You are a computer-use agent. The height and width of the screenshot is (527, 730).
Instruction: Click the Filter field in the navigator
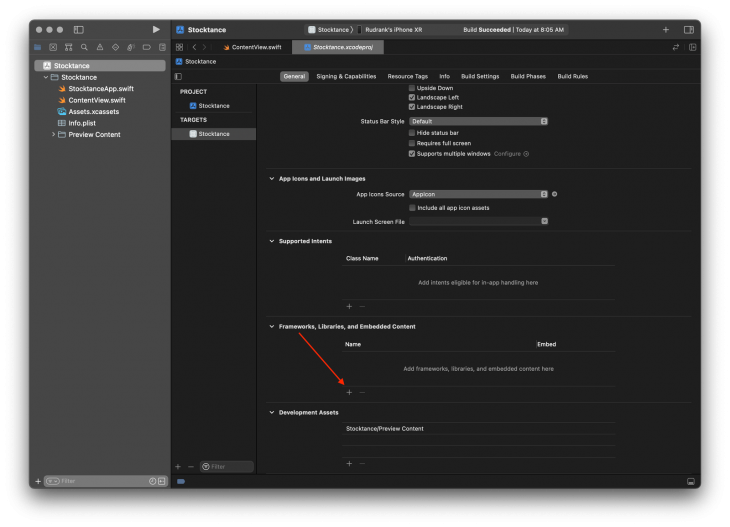click(100, 481)
